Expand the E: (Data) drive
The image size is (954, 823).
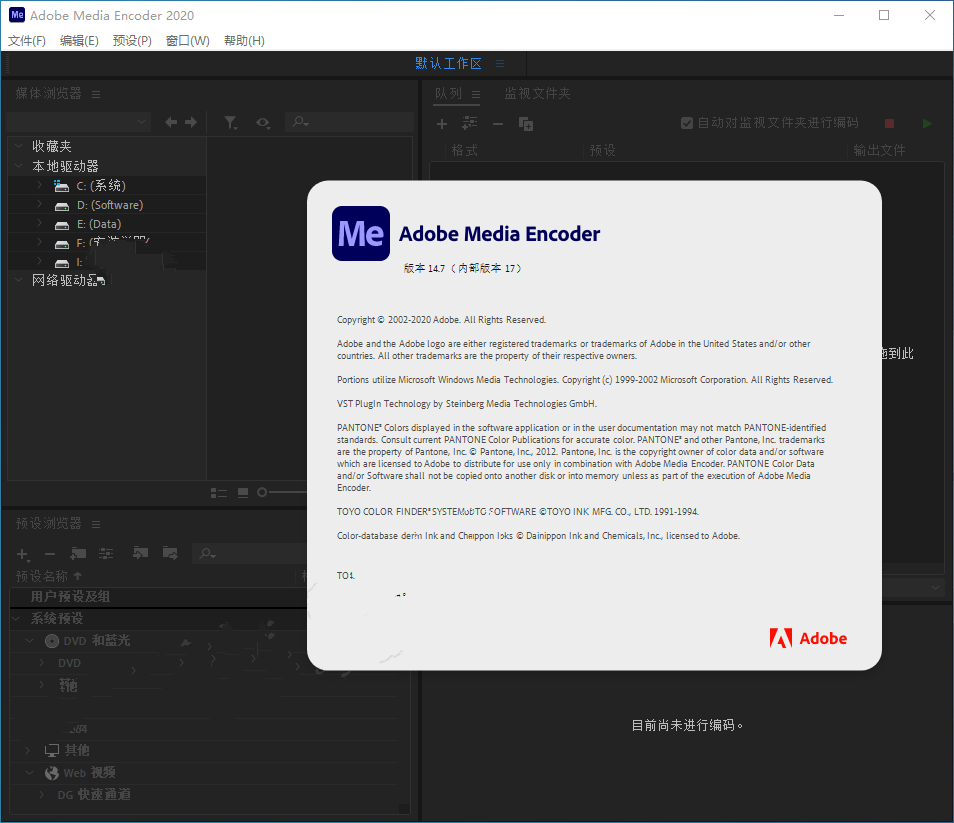pyautogui.click(x=40, y=223)
